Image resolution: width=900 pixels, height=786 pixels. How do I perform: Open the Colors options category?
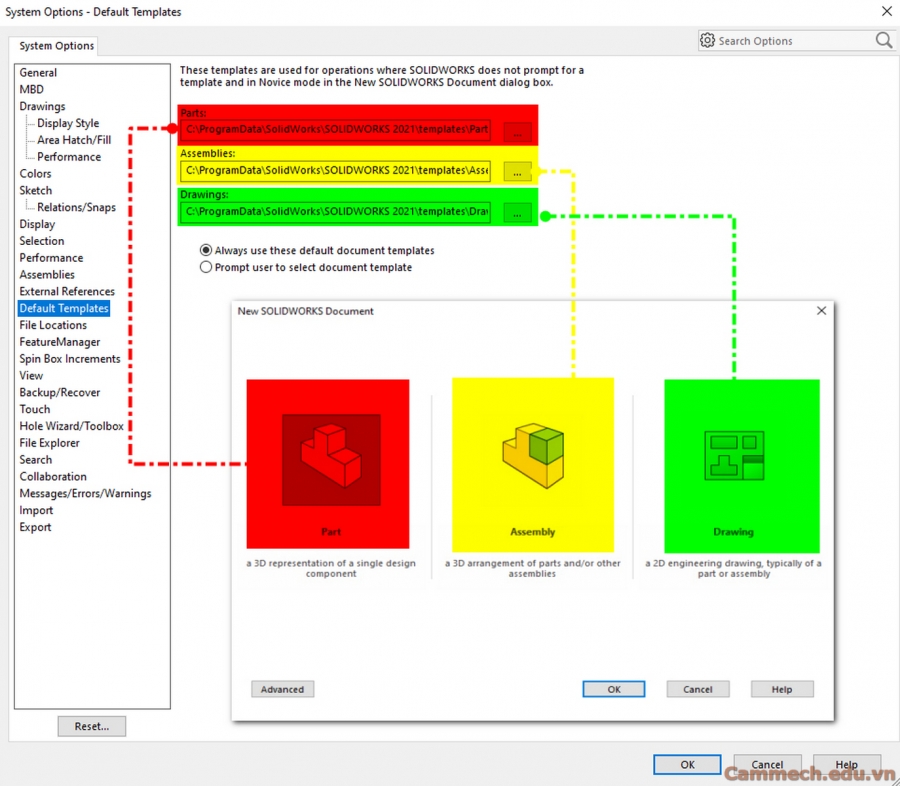(35, 173)
